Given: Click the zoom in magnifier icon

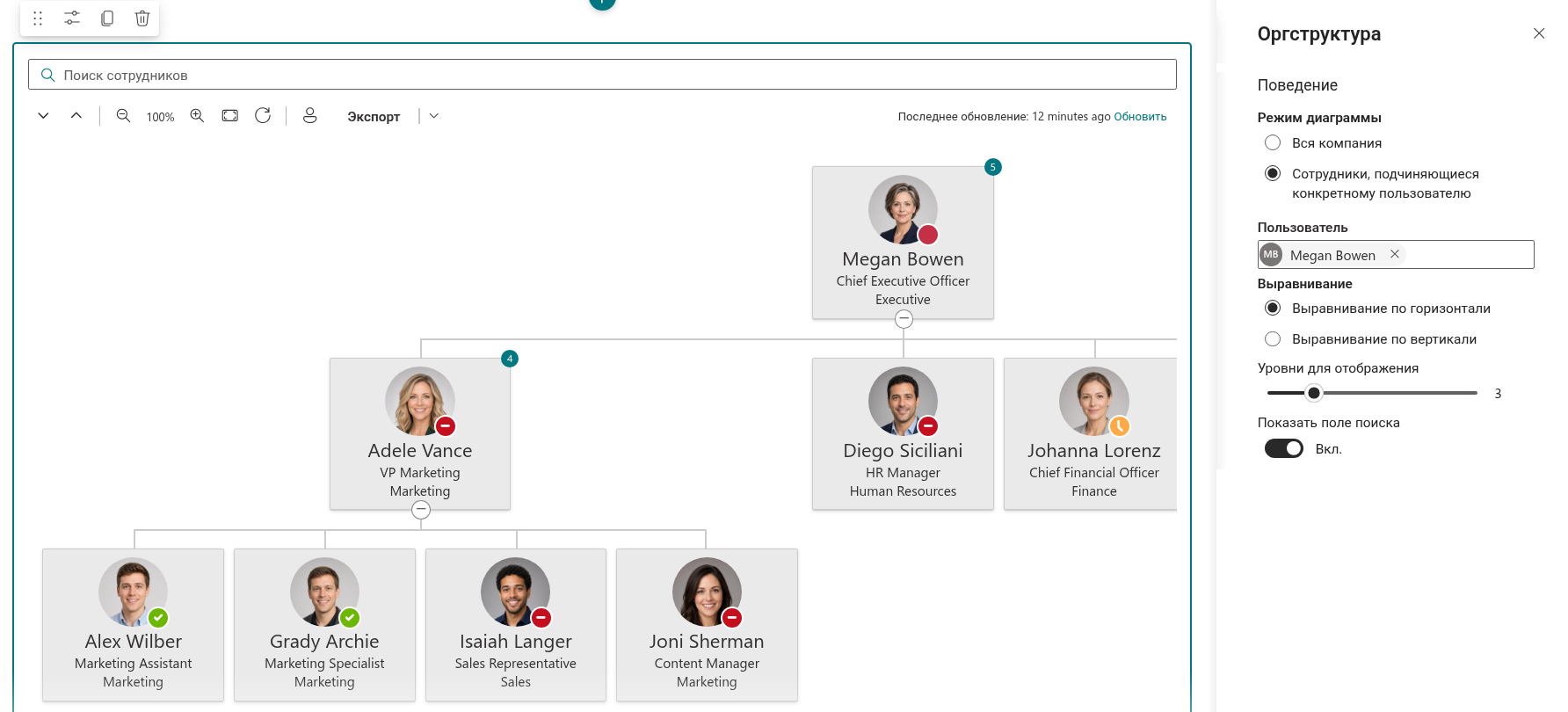Looking at the screenshot, I should (198, 116).
